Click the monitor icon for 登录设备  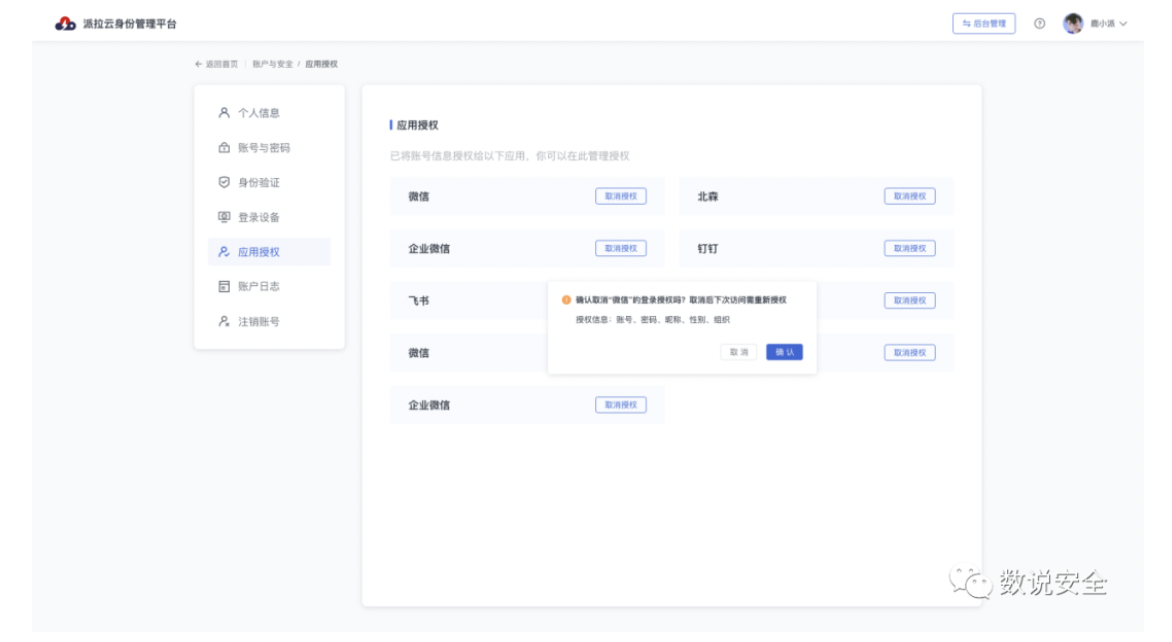coord(223,217)
